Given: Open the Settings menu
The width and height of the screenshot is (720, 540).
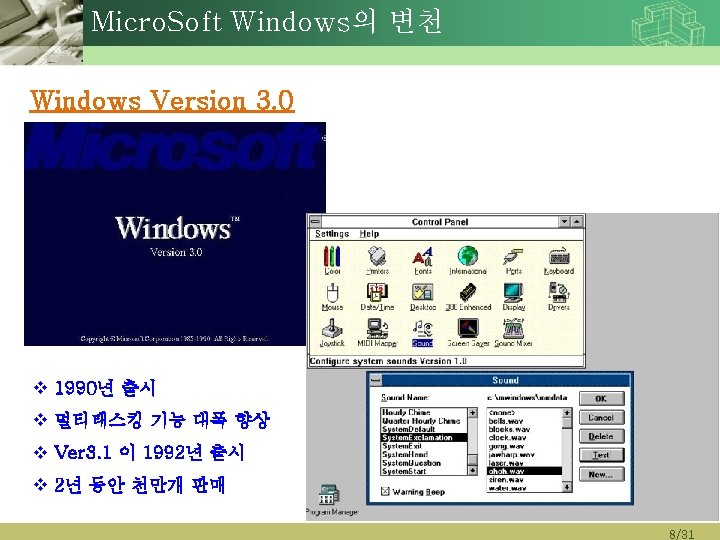Looking at the screenshot, I should 332,234.
